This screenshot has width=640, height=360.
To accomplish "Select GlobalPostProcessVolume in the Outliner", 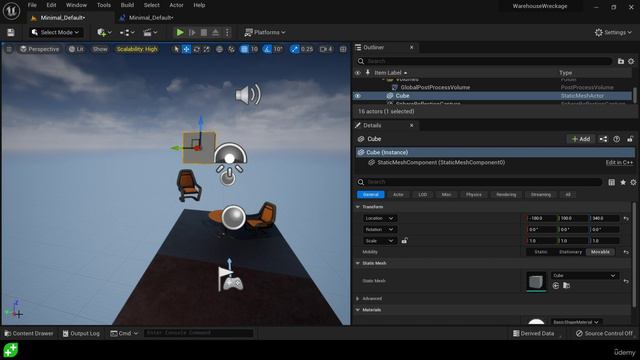I will pos(435,87).
